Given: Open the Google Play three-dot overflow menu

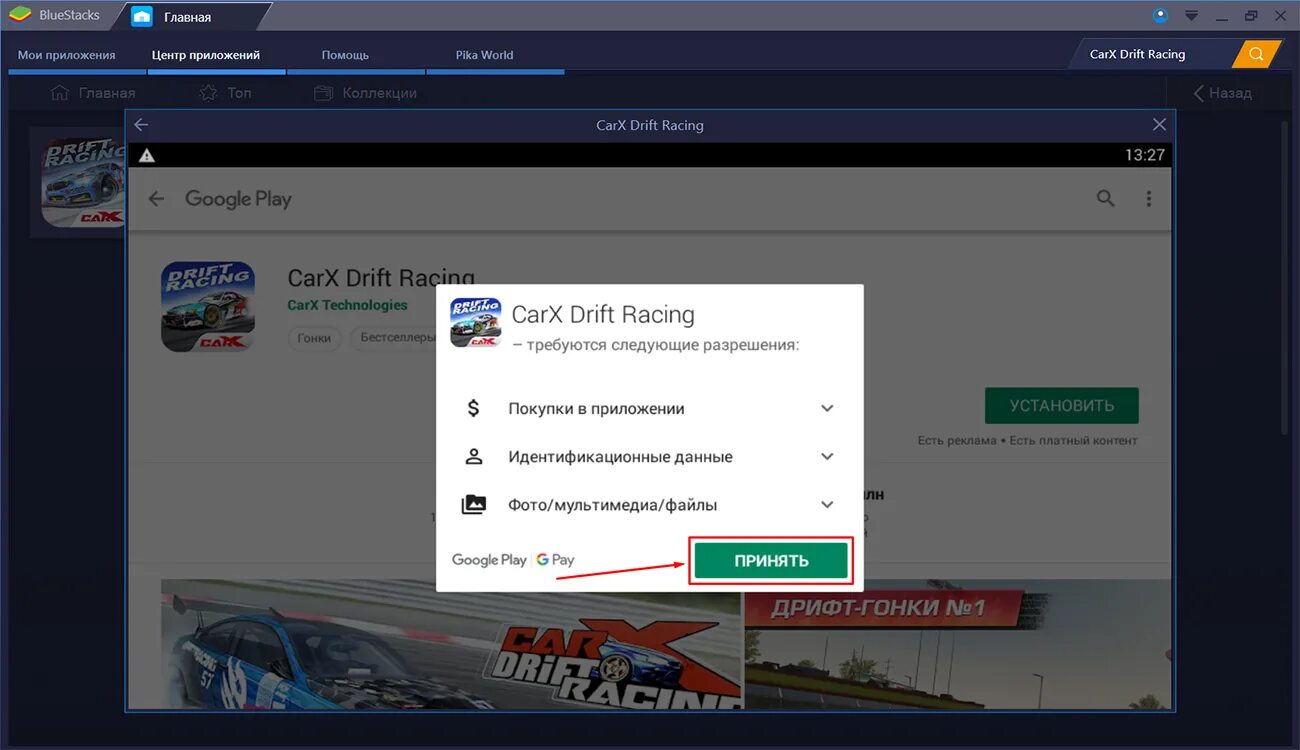Looking at the screenshot, I should point(1149,198).
